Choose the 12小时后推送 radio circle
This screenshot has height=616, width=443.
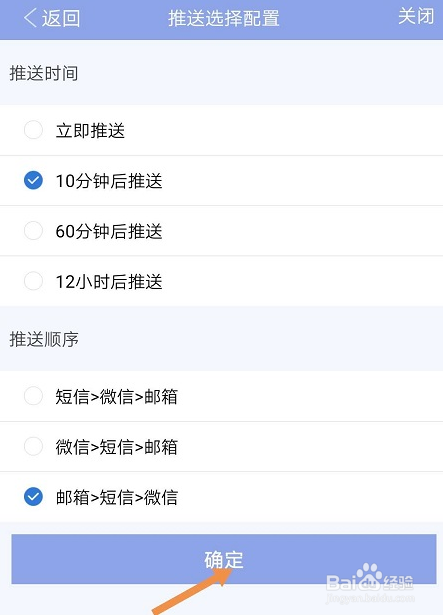tap(33, 281)
